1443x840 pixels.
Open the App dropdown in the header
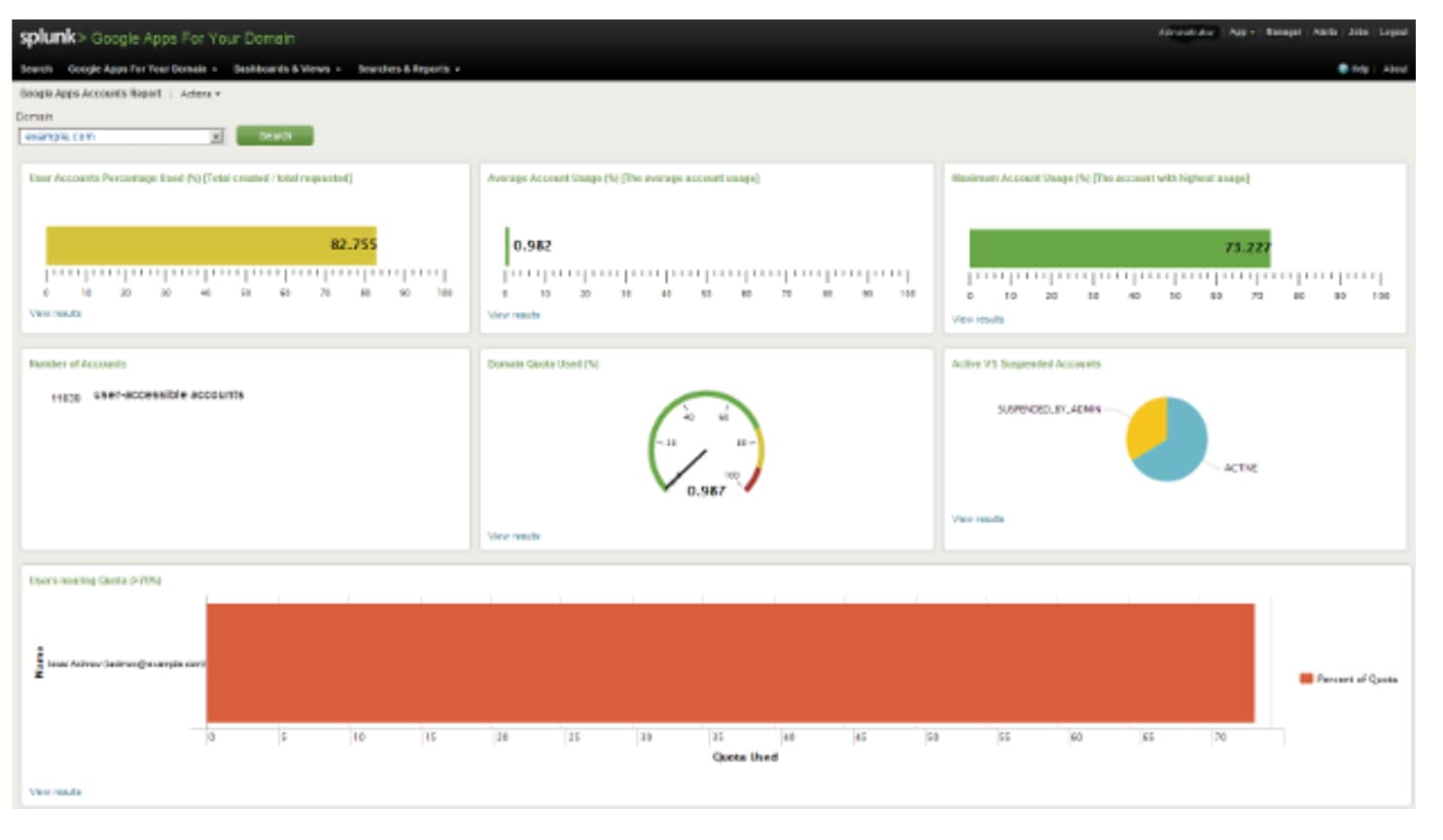pyautogui.click(x=1242, y=32)
